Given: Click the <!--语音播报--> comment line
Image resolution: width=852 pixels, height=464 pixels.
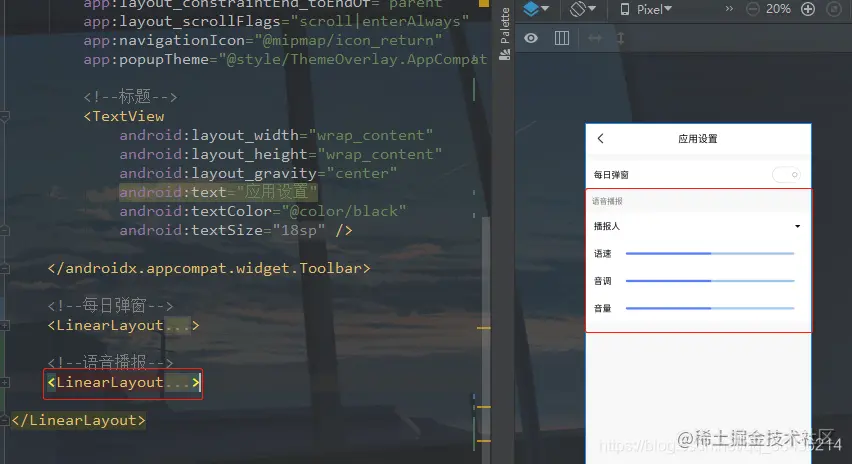Looking at the screenshot, I should (110, 362).
